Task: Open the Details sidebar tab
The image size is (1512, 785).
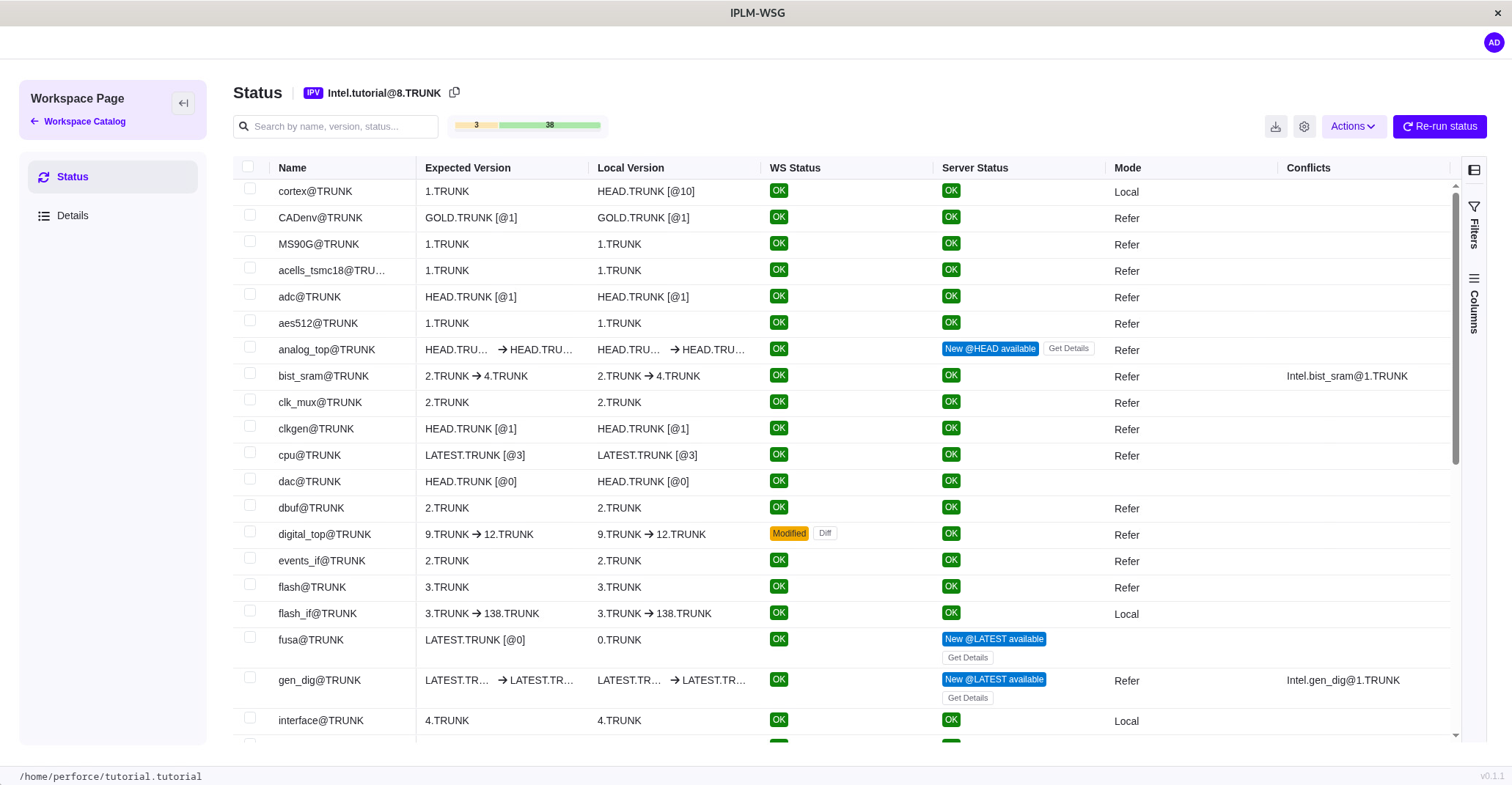Action: (113, 215)
